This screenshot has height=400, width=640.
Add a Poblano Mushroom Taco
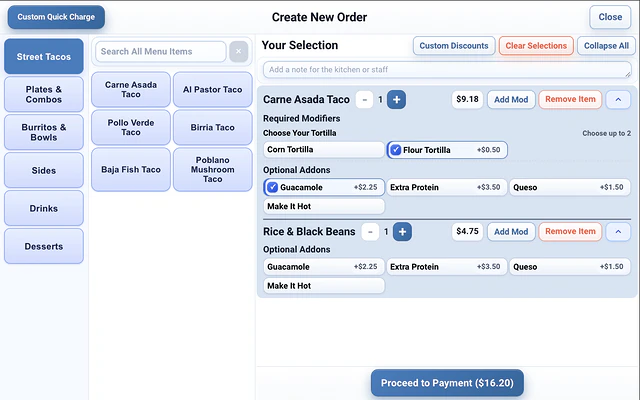click(213, 169)
